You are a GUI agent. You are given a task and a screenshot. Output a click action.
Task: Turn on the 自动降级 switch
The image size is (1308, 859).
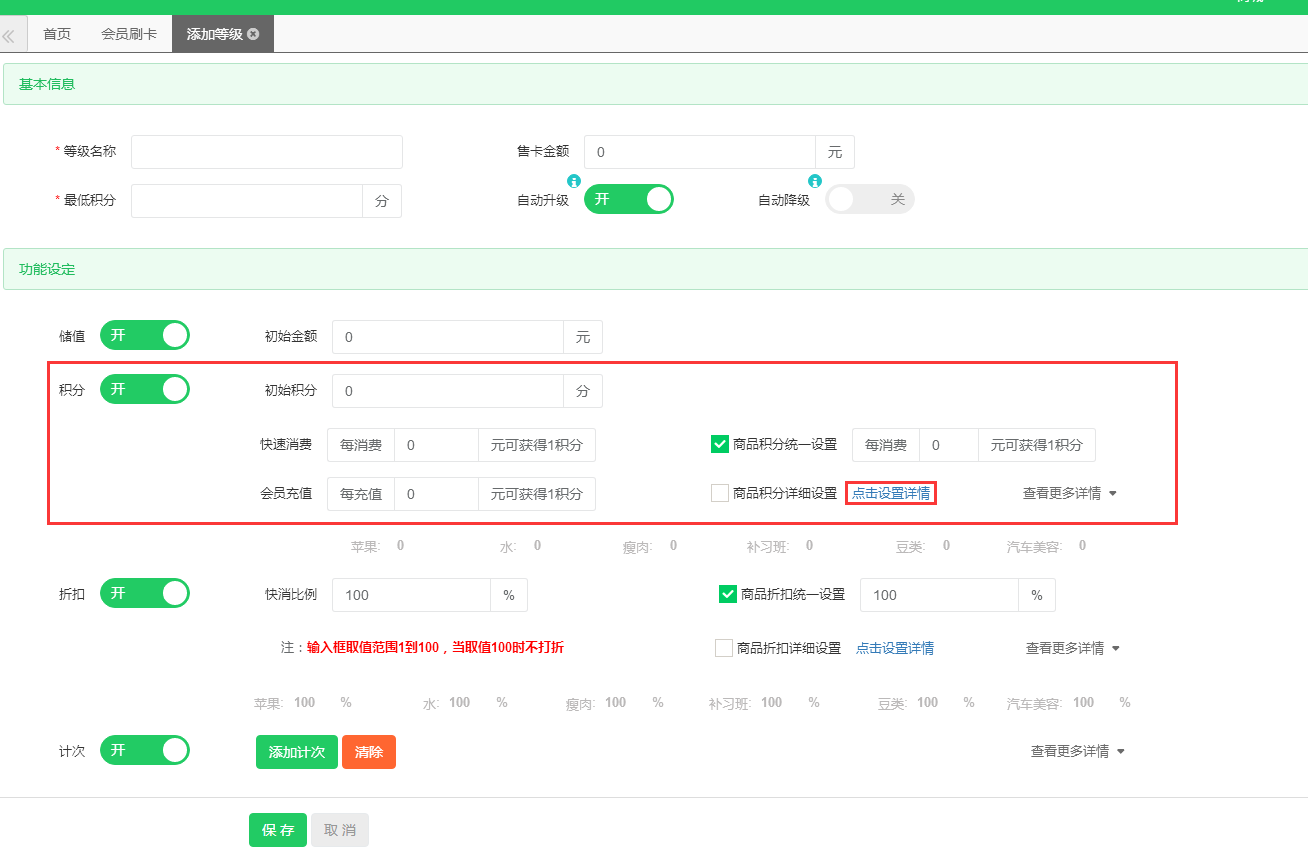click(870, 199)
